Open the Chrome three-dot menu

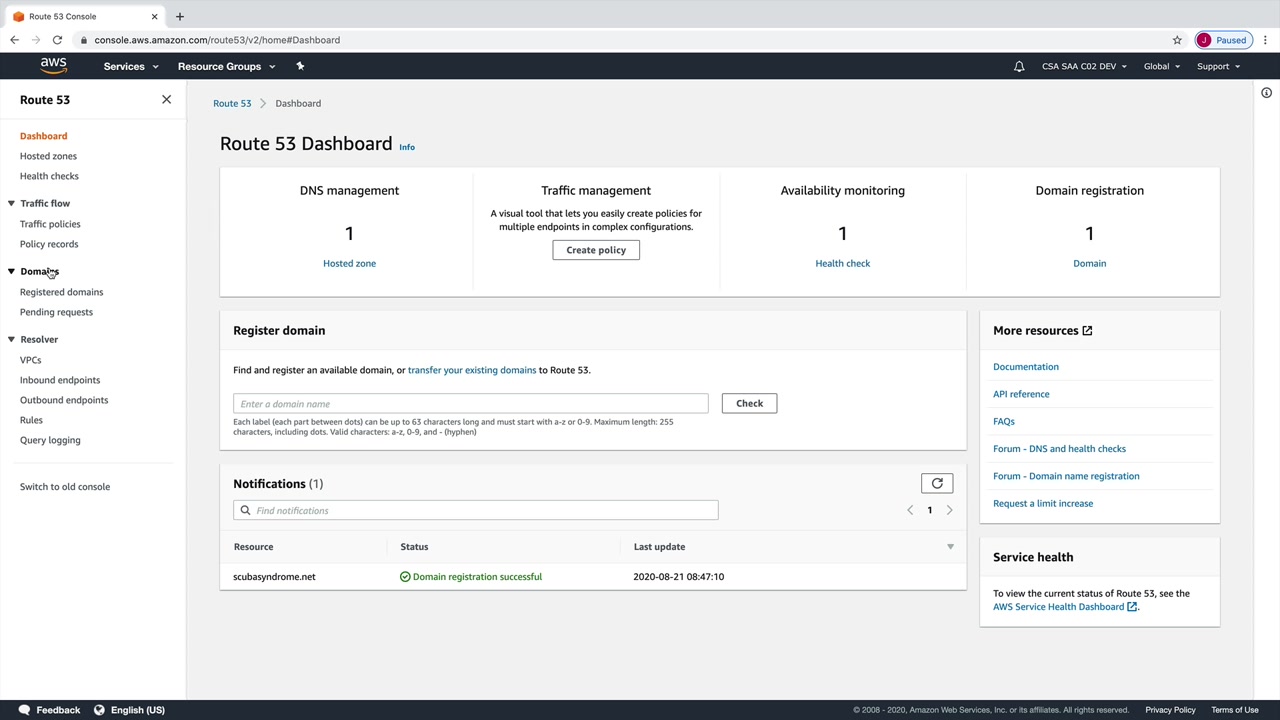[x=1265, y=40]
